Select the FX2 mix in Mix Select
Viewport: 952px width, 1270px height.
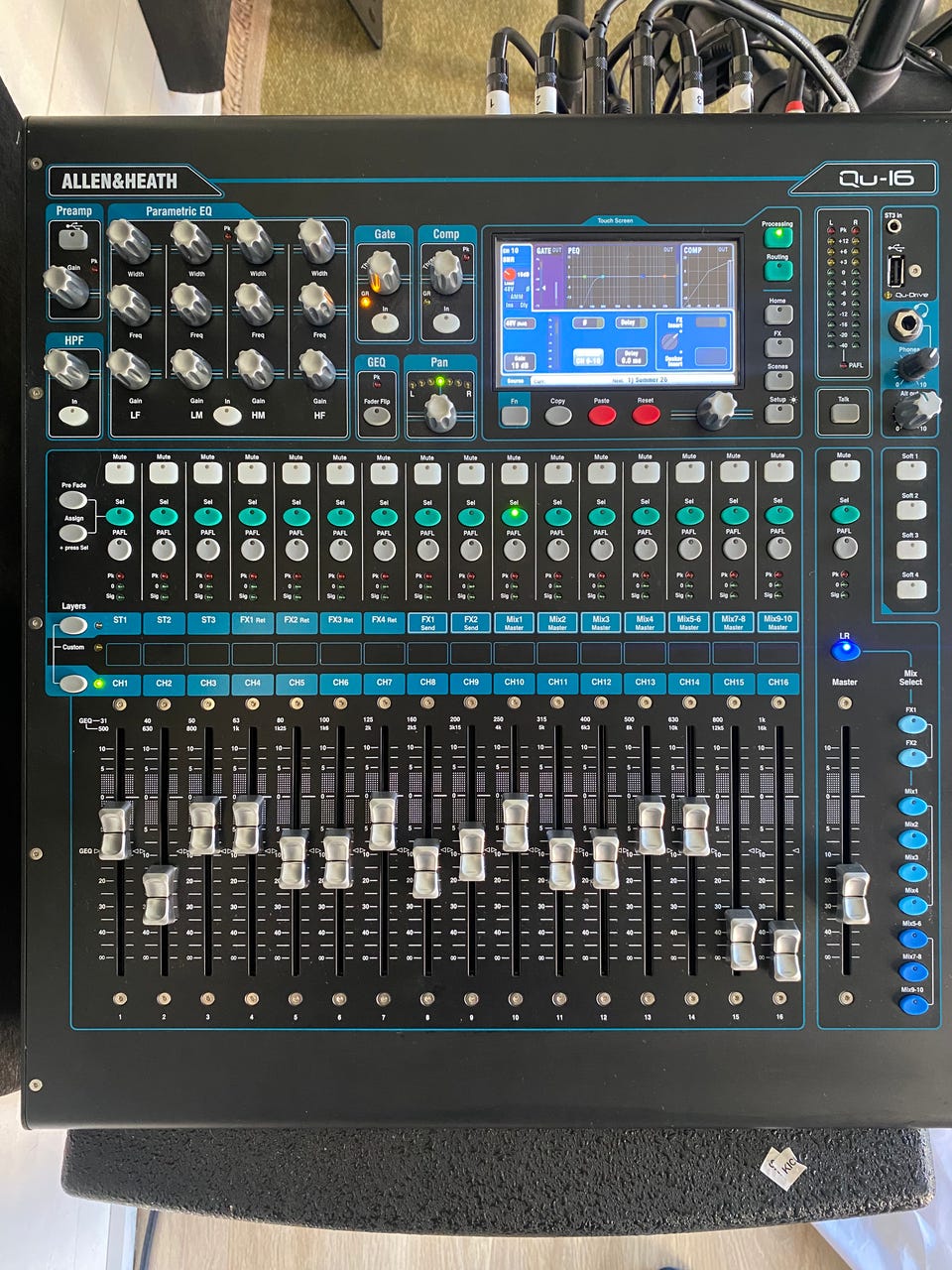click(911, 756)
